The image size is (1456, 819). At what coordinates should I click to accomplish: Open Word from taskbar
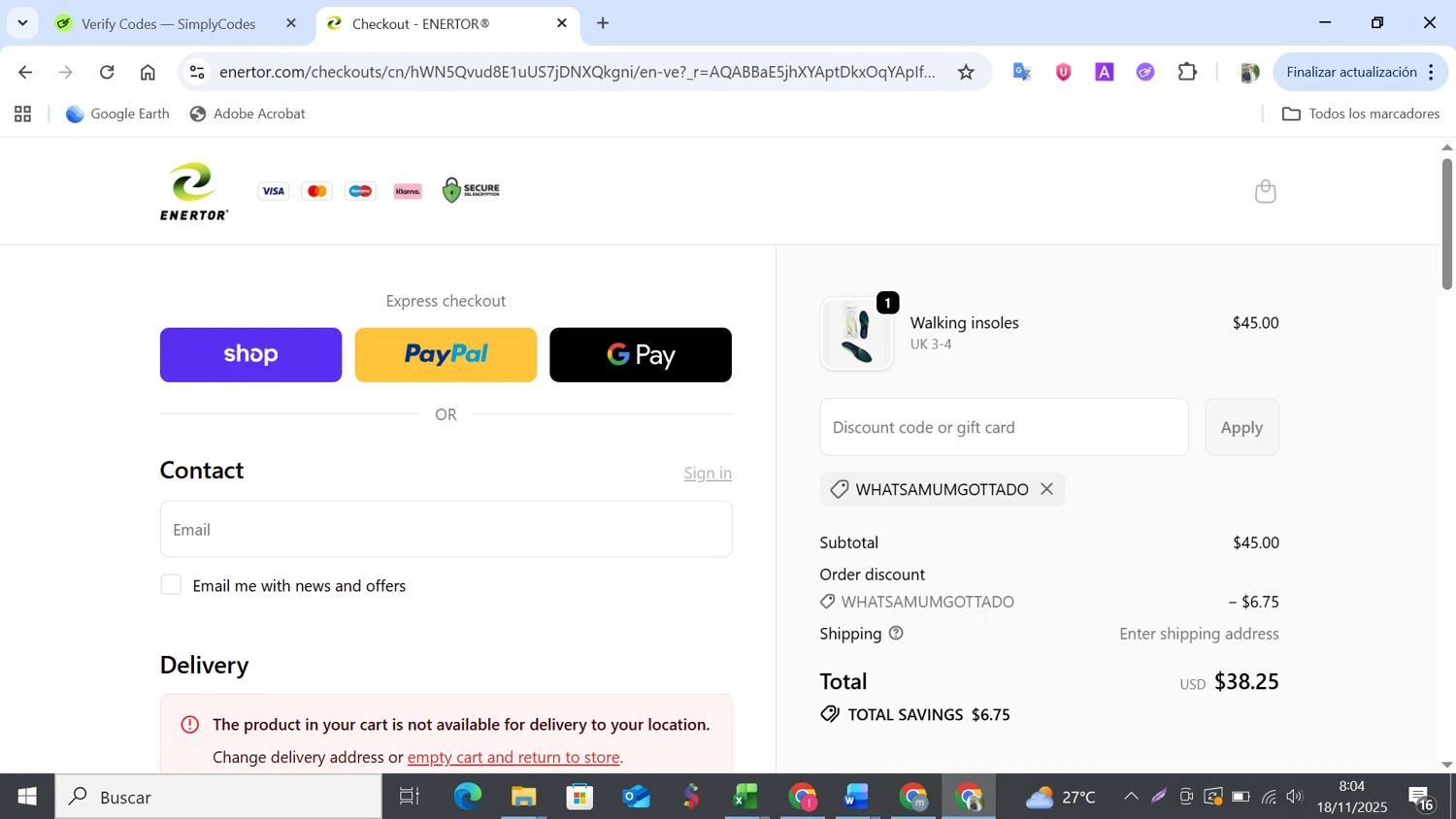point(857,797)
